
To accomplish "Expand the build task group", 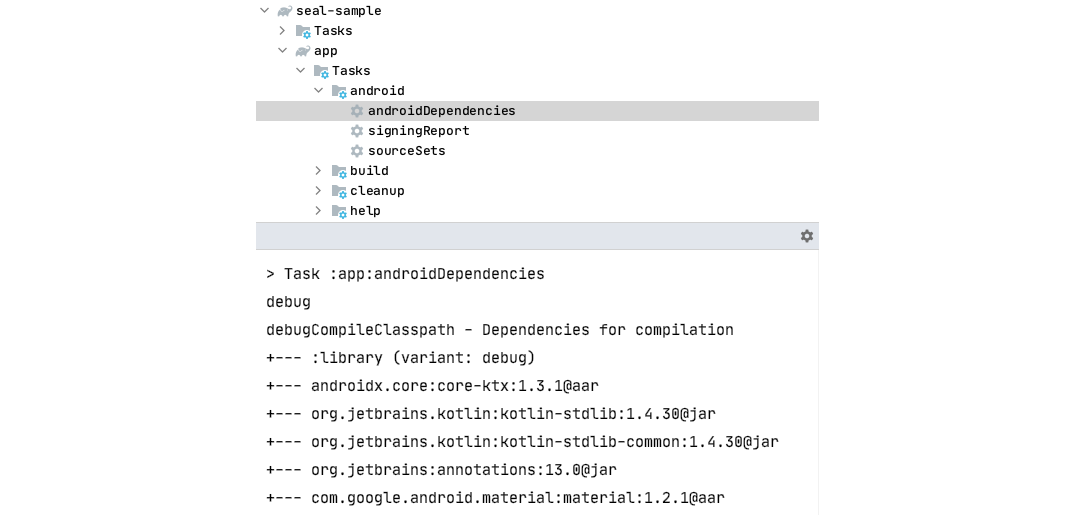I will (x=318, y=170).
